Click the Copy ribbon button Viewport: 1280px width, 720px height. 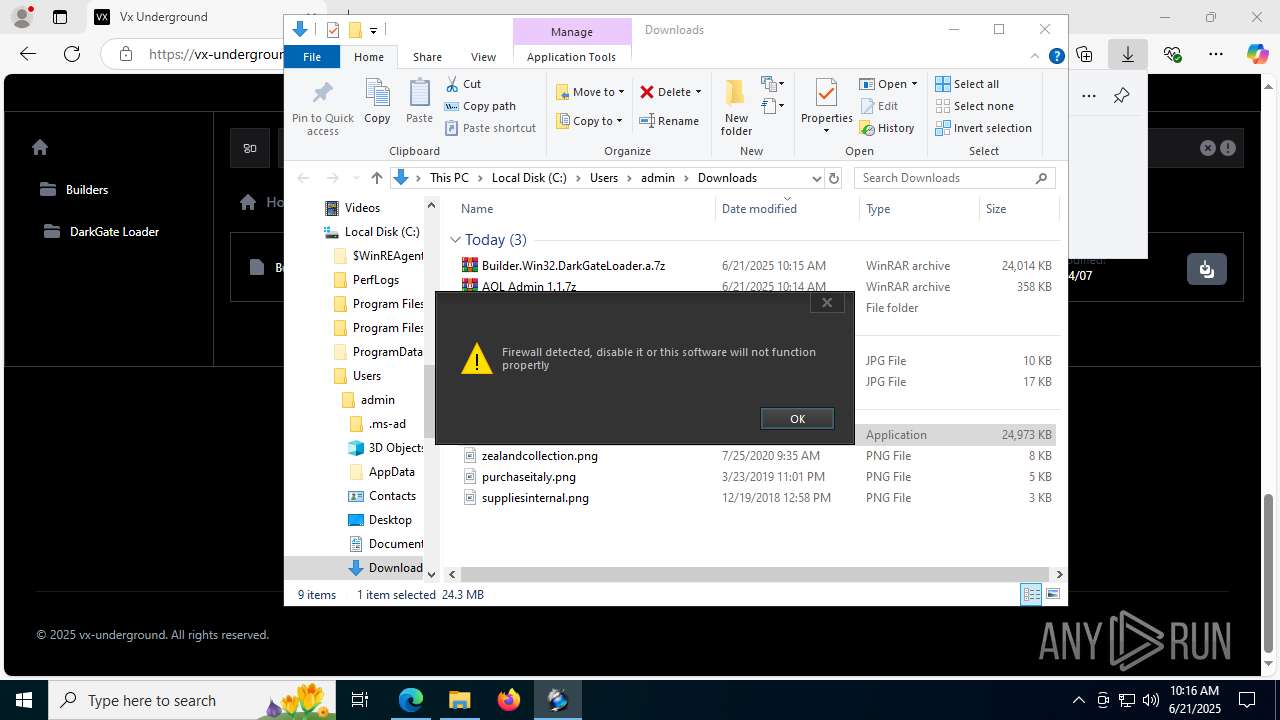pyautogui.click(x=377, y=102)
